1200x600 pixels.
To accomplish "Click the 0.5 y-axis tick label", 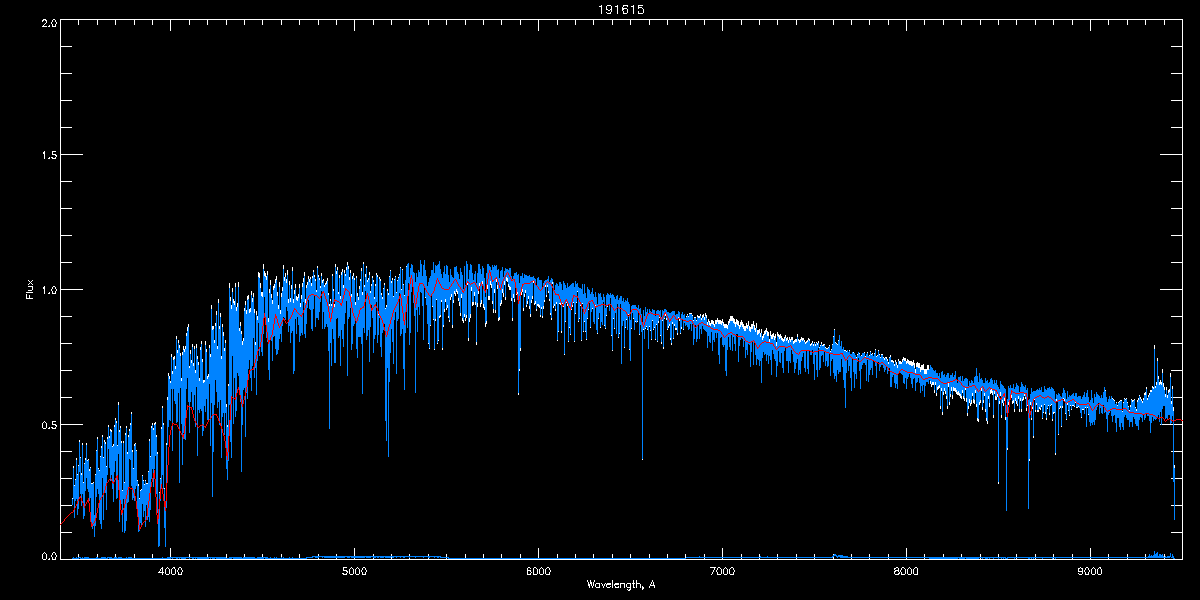I will [47, 424].
